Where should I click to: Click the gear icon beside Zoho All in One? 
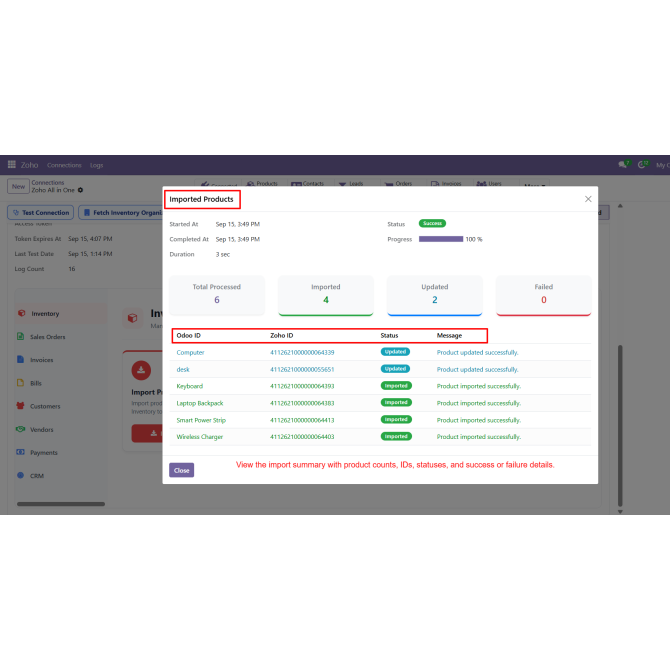(80, 190)
